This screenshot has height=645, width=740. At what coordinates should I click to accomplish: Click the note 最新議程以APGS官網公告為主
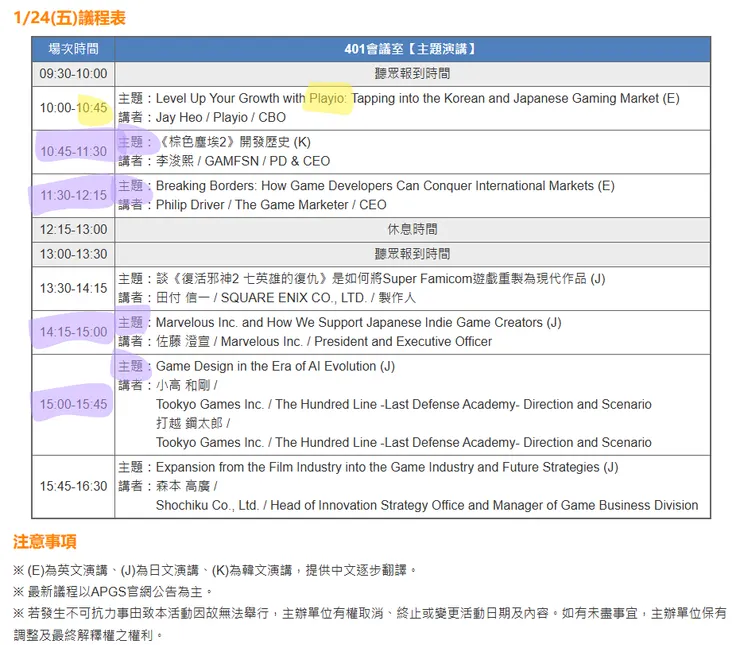point(113,591)
